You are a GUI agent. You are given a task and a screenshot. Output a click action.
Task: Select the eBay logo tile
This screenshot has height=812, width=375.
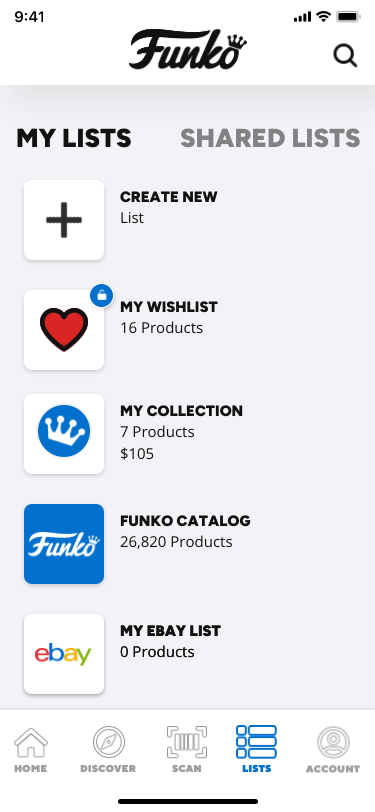pyautogui.click(x=64, y=654)
